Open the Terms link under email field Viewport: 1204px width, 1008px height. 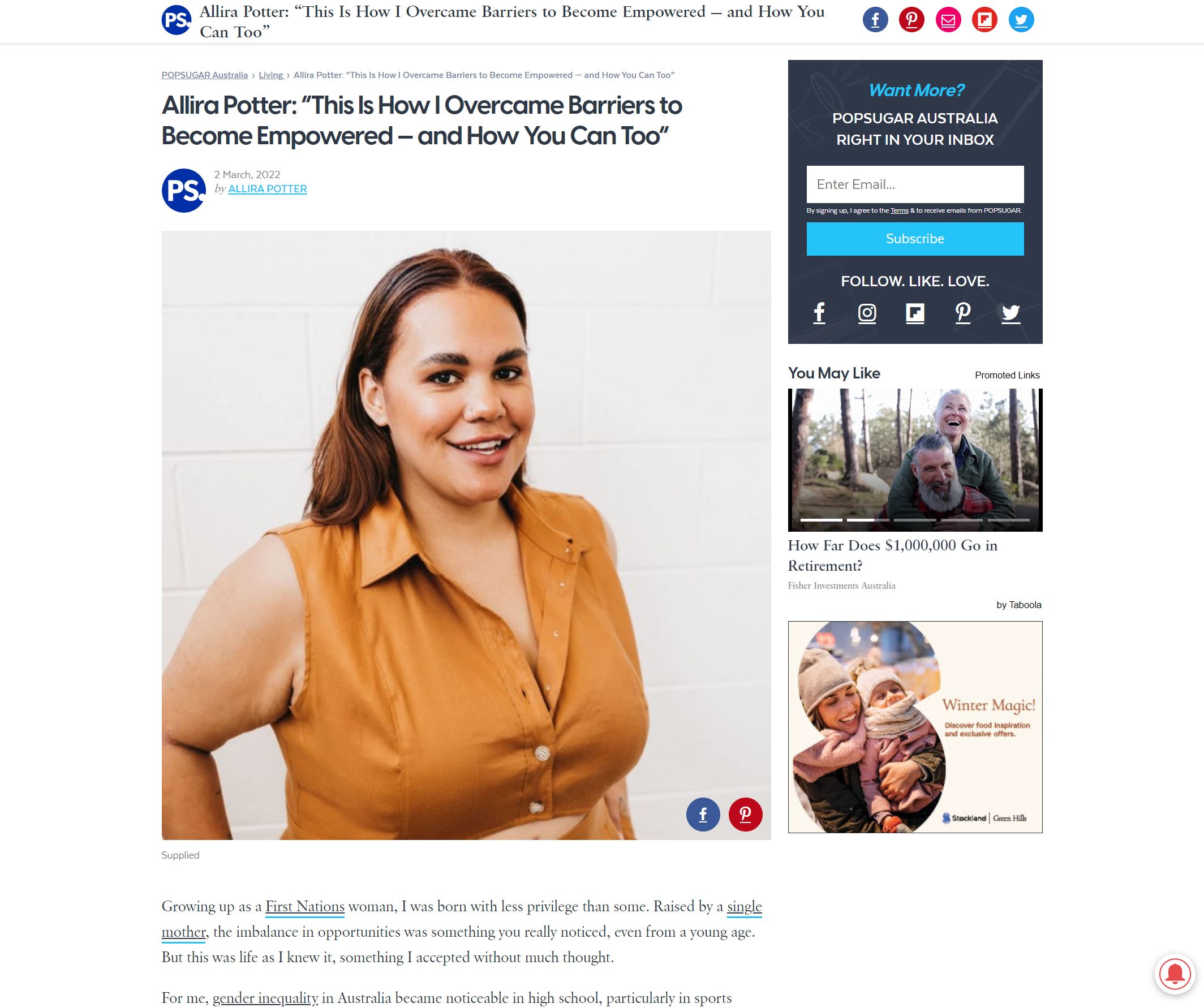coord(899,210)
